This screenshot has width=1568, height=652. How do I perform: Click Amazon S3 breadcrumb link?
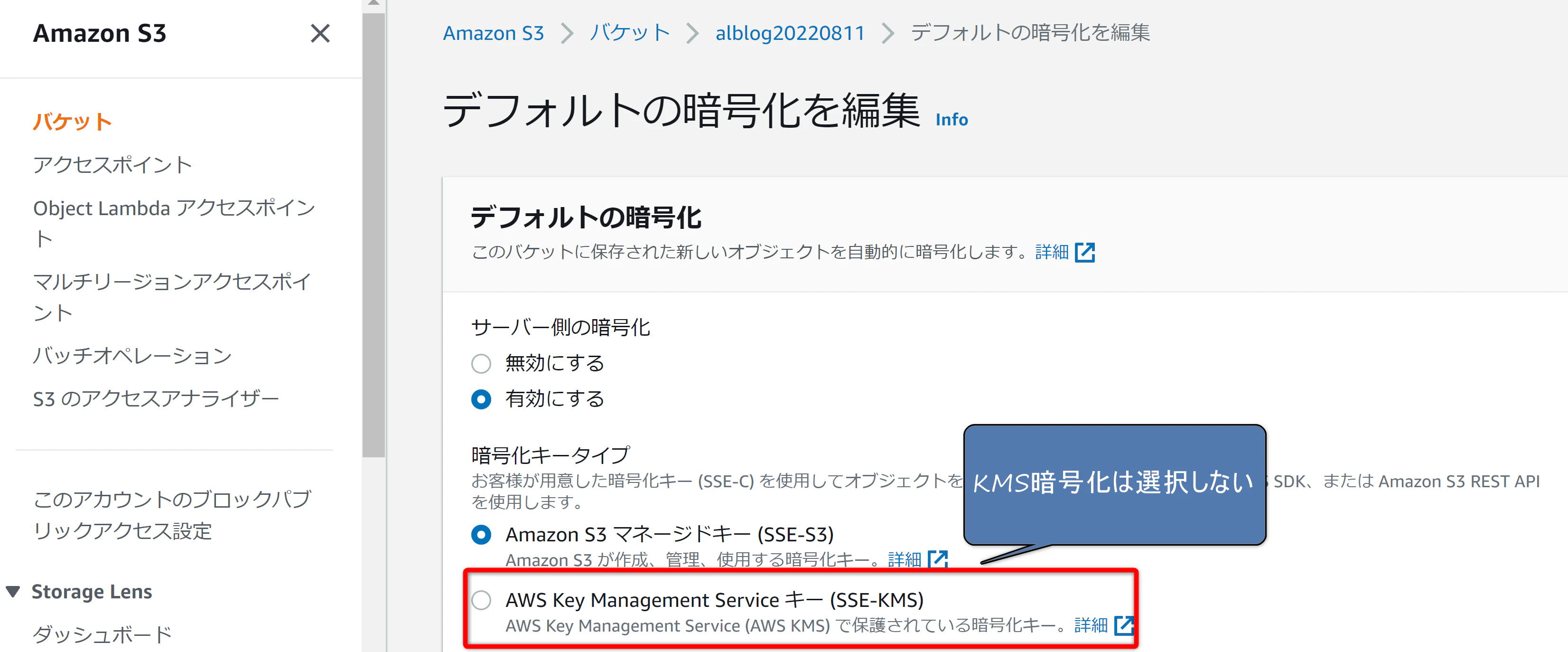[x=493, y=33]
